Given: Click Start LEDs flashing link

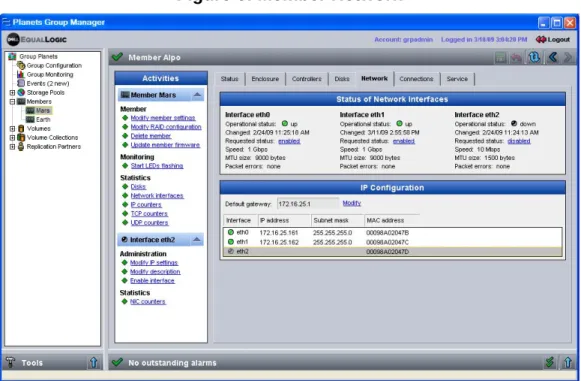Looking at the screenshot, I should tap(157, 166).
